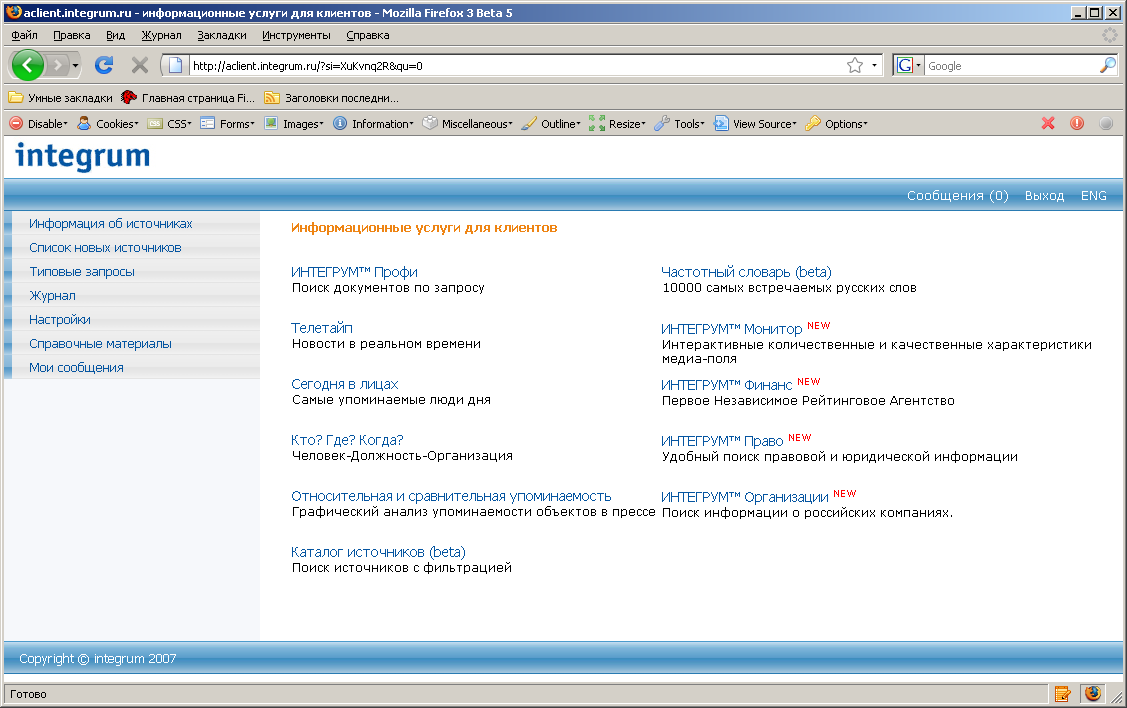Open Настройки in the sidebar
This screenshot has height=708, width=1127.
[x=60, y=319]
